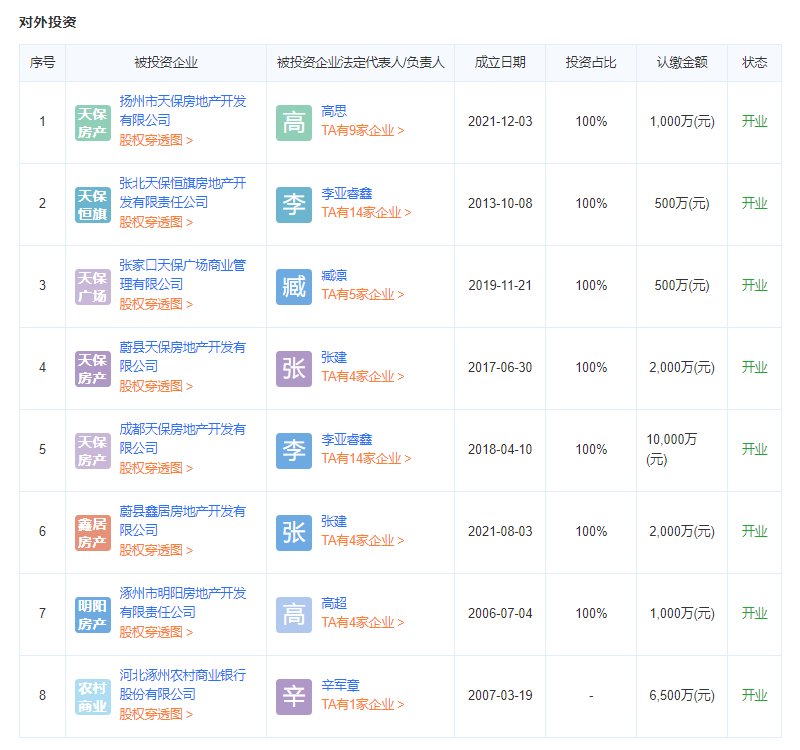Image resolution: width=800 pixels, height=750 pixels.
Task: Click 辛 avatar icon
Action: pyautogui.click(x=293, y=697)
